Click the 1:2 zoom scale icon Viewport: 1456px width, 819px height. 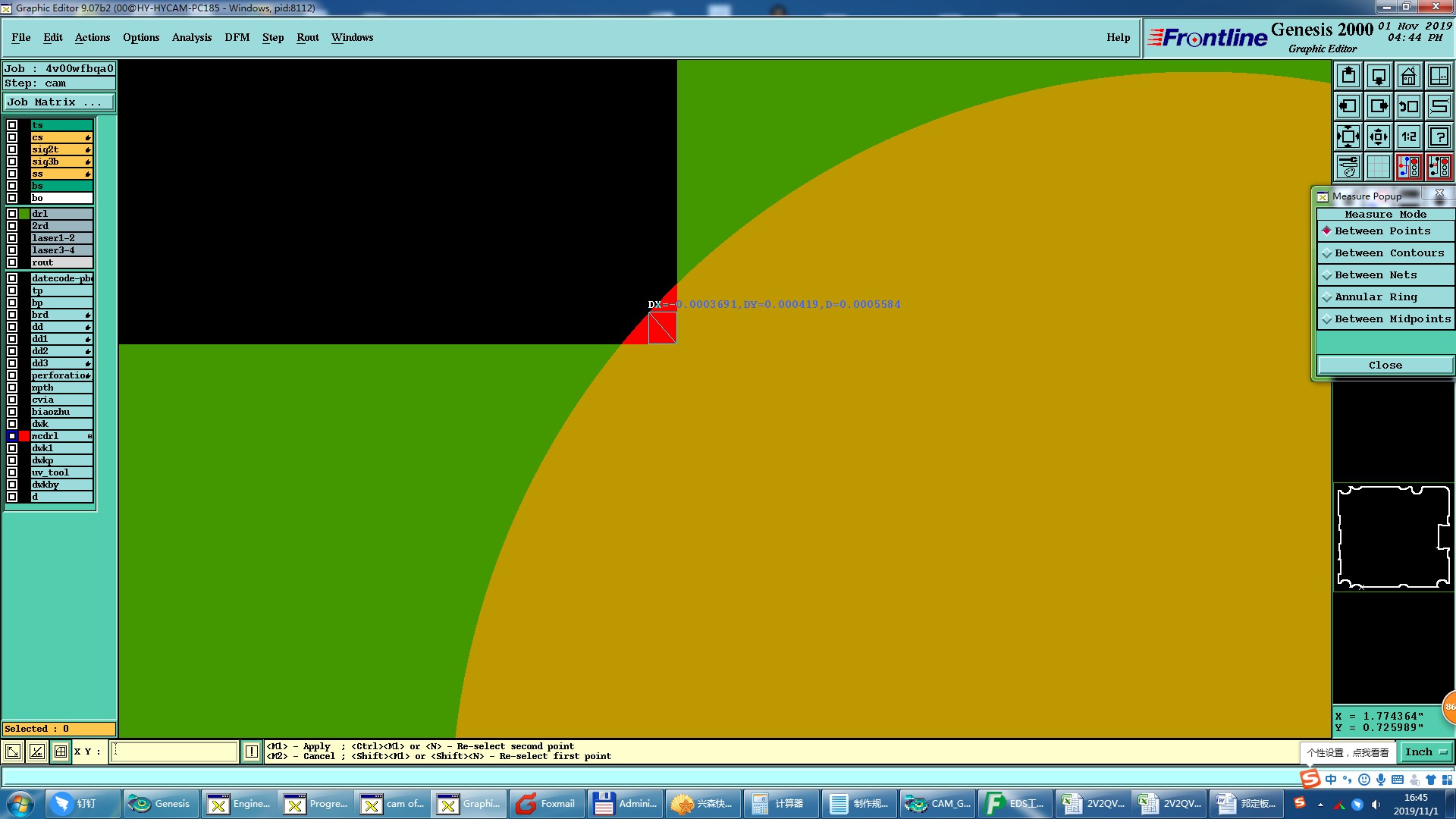click(1408, 136)
